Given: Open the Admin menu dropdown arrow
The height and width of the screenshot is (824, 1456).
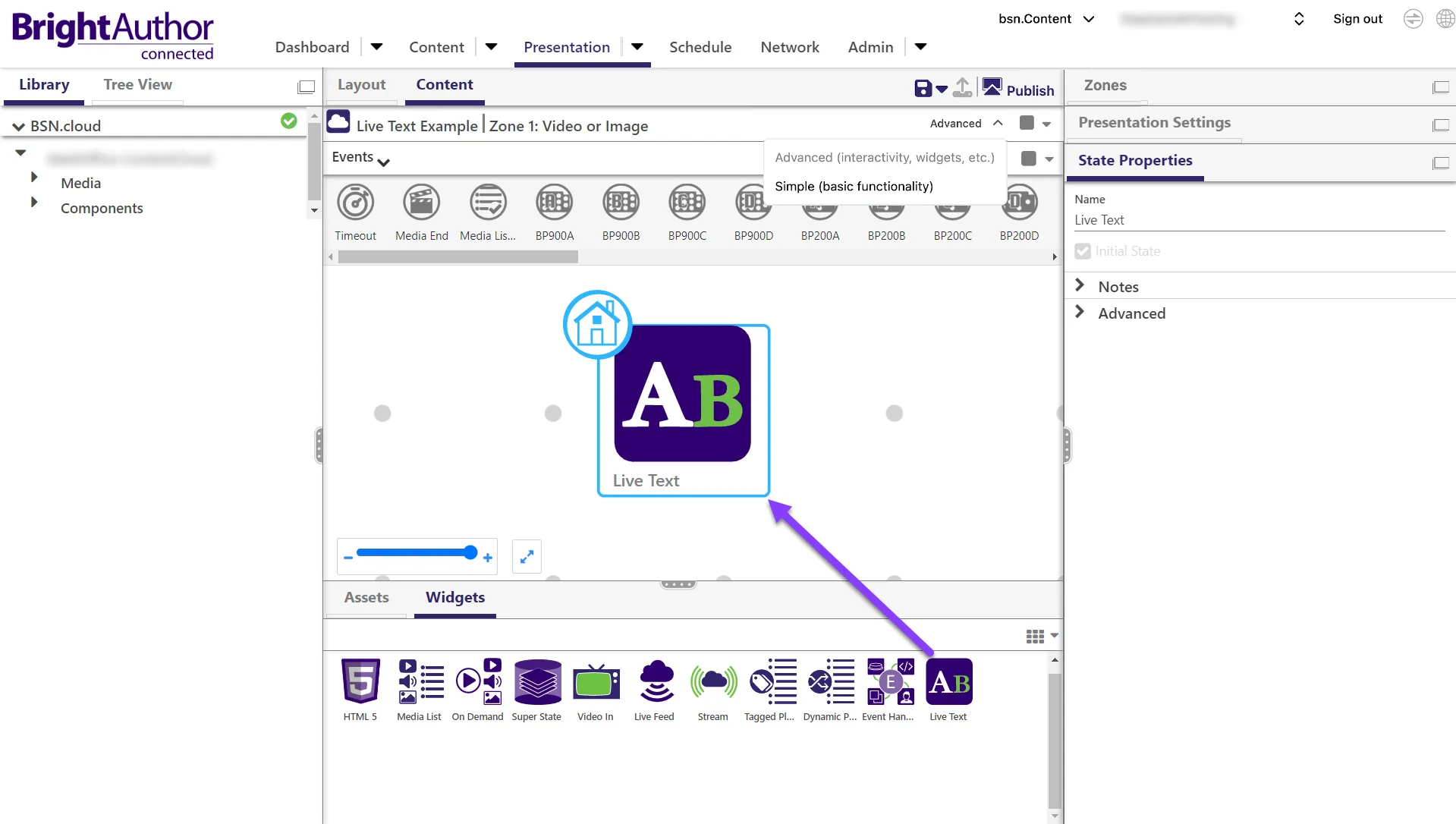Looking at the screenshot, I should pyautogui.click(x=920, y=47).
